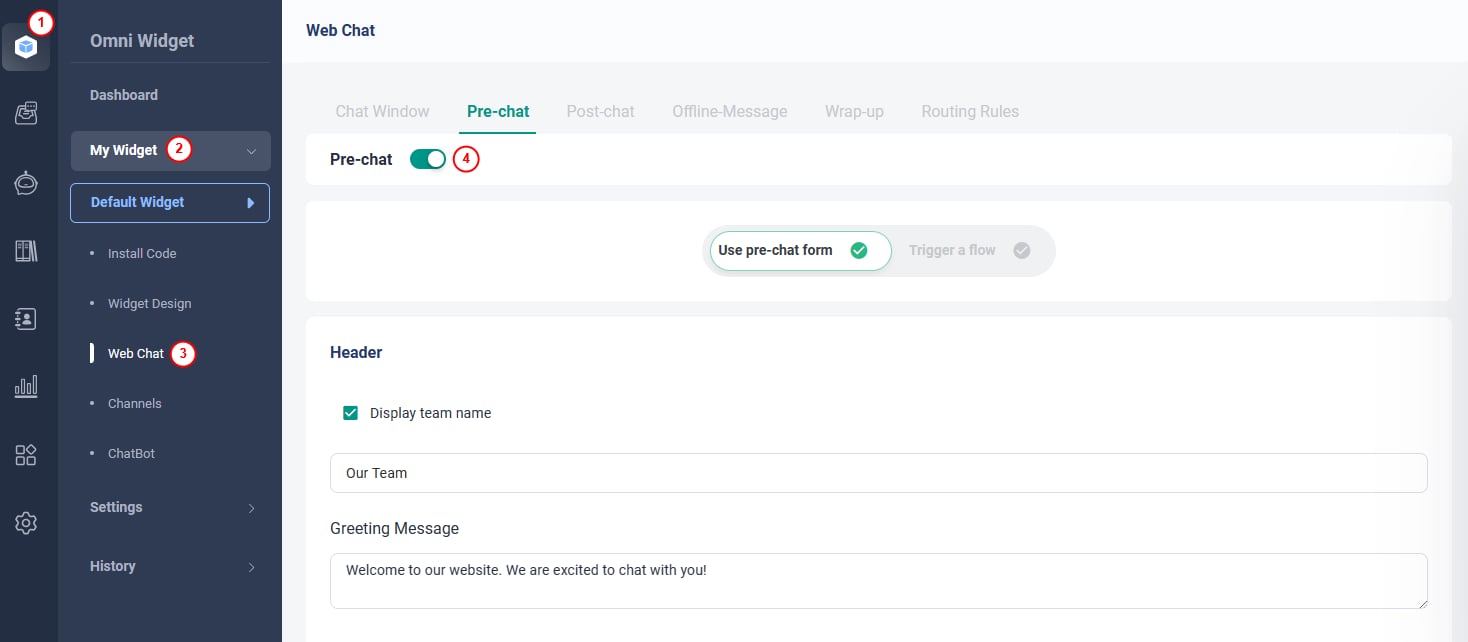Open the settings gear icon
Viewport: 1468px width, 642px height.
(x=26, y=523)
